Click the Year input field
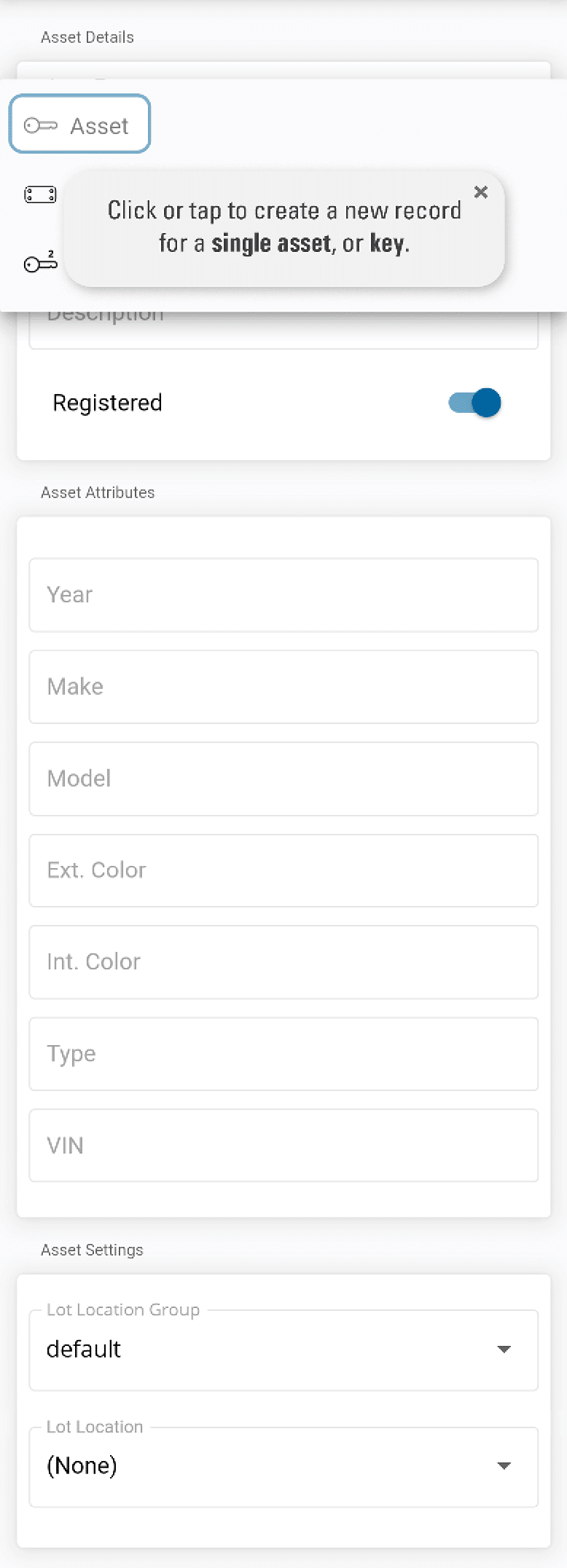 click(x=283, y=595)
